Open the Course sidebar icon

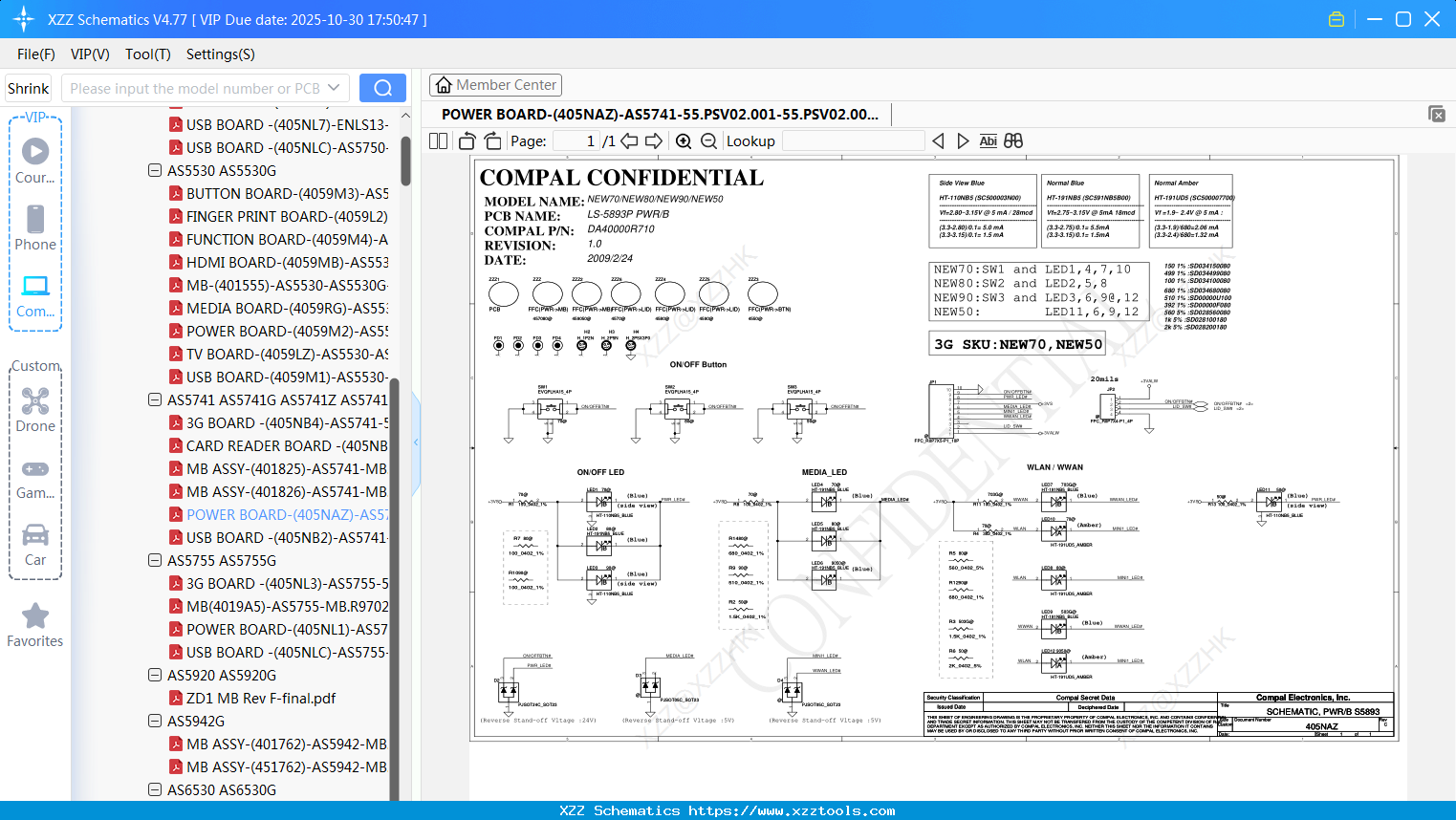point(35,161)
